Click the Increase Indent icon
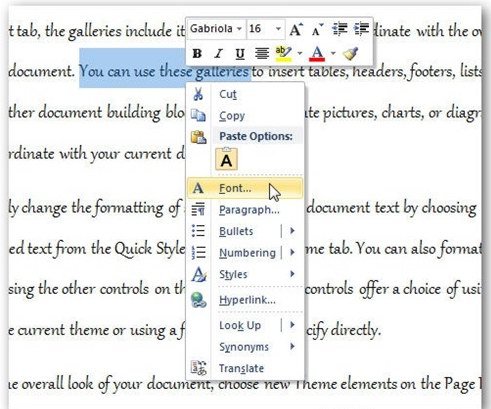Image resolution: width=491 pixels, height=409 pixels. (x=361, y=29)
